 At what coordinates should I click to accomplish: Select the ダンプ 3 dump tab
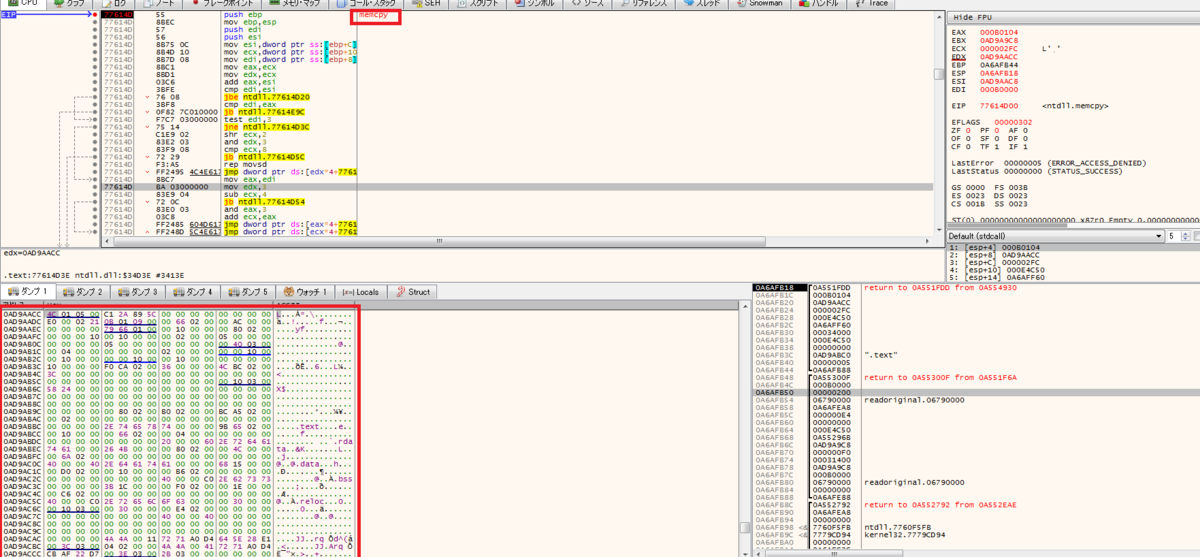click(140, 292)
